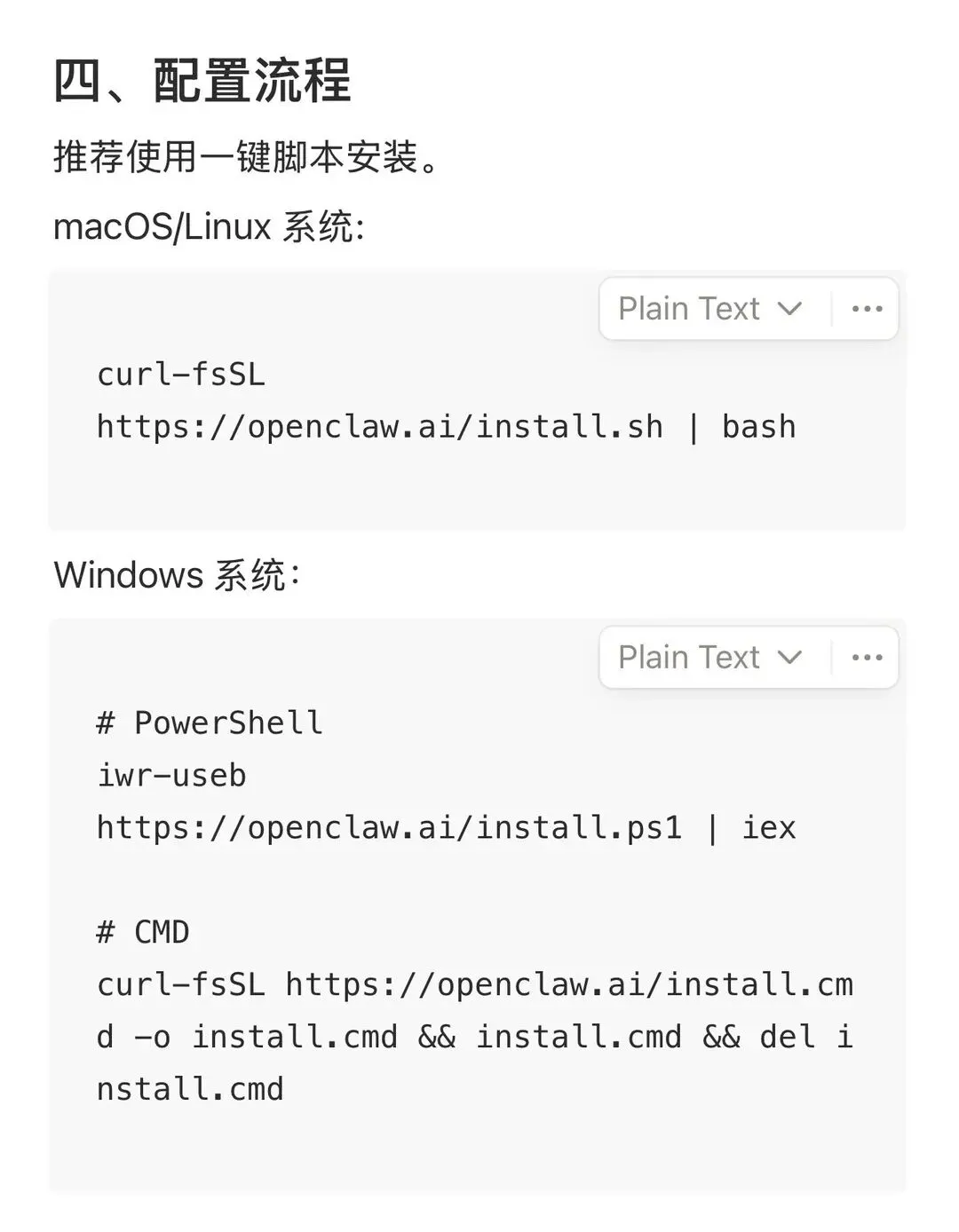
Task: Click the chevron arrow in the Windows code block
Action: 789,658
